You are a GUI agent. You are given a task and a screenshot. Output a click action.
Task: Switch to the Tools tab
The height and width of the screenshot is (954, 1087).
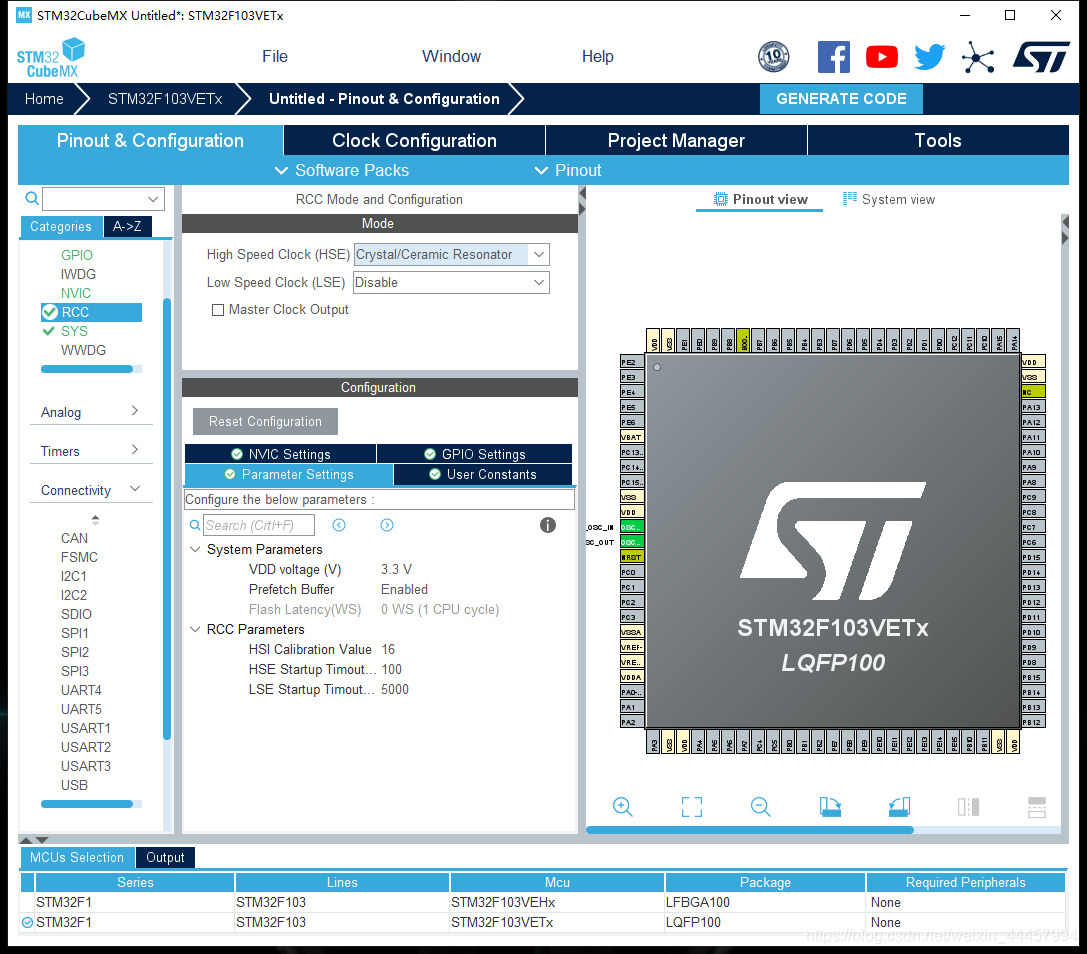tap(938, 141)
